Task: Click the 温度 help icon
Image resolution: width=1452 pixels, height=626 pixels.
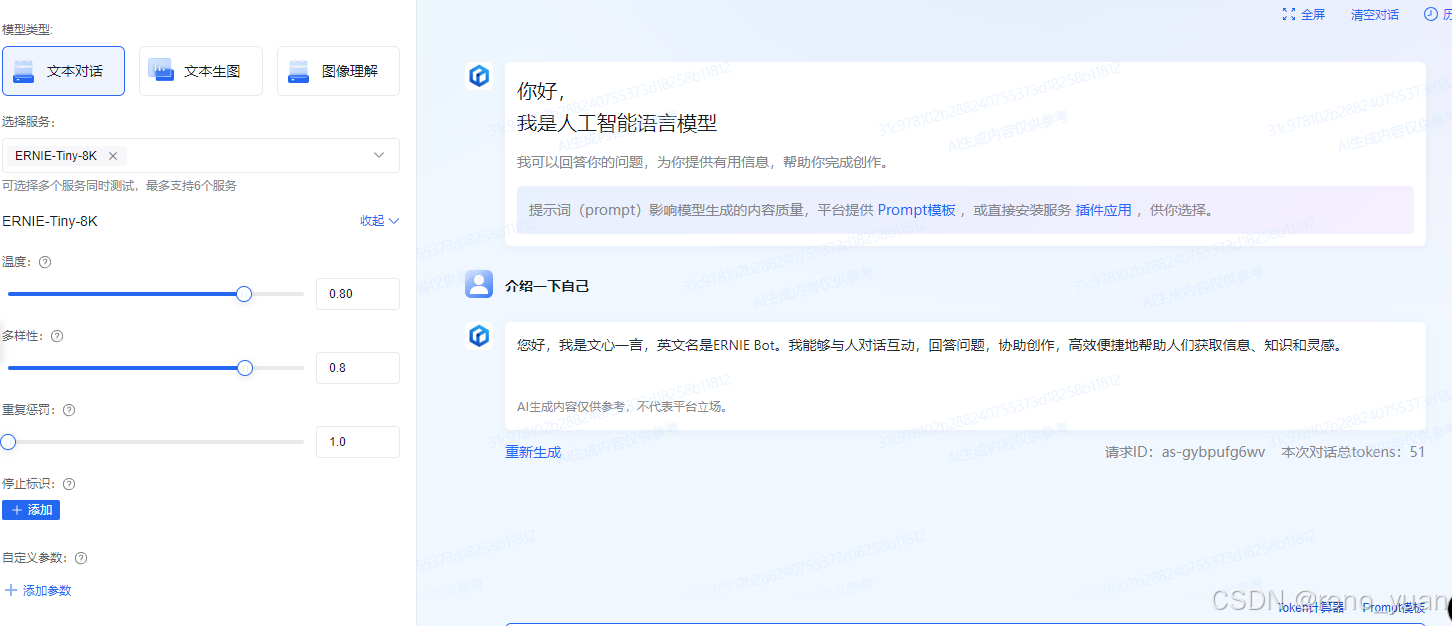Action: coord(45,262)
